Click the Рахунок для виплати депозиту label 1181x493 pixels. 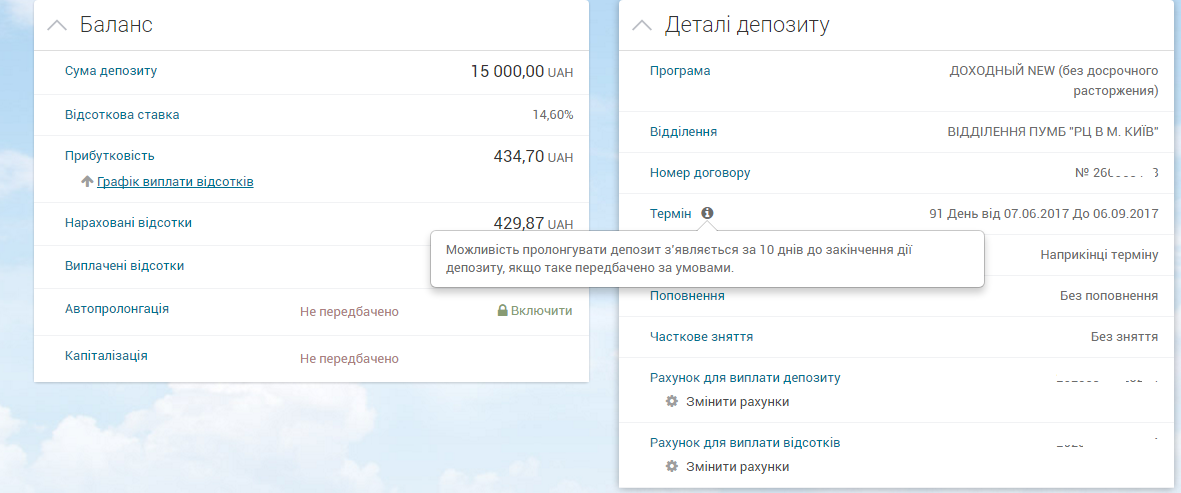pyautogui.click(x=745, y=377)
